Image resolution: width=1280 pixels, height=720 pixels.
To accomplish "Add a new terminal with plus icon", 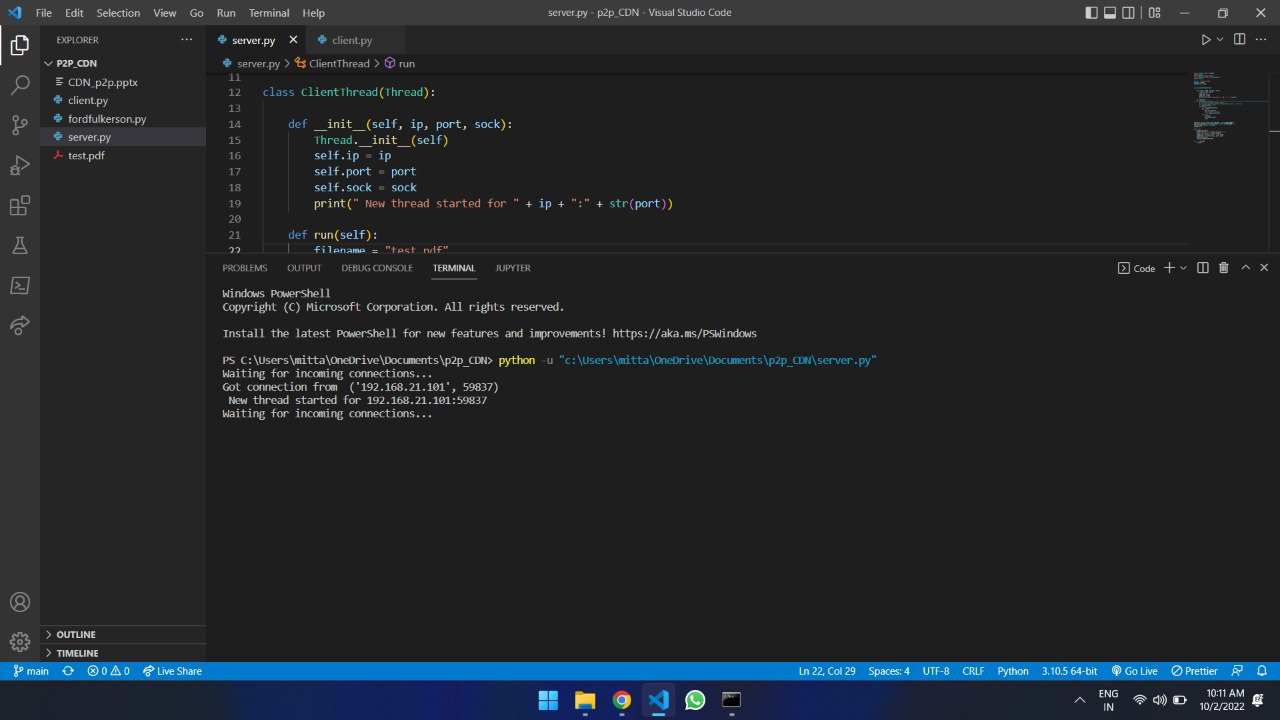I will (x=1169, y=268).
